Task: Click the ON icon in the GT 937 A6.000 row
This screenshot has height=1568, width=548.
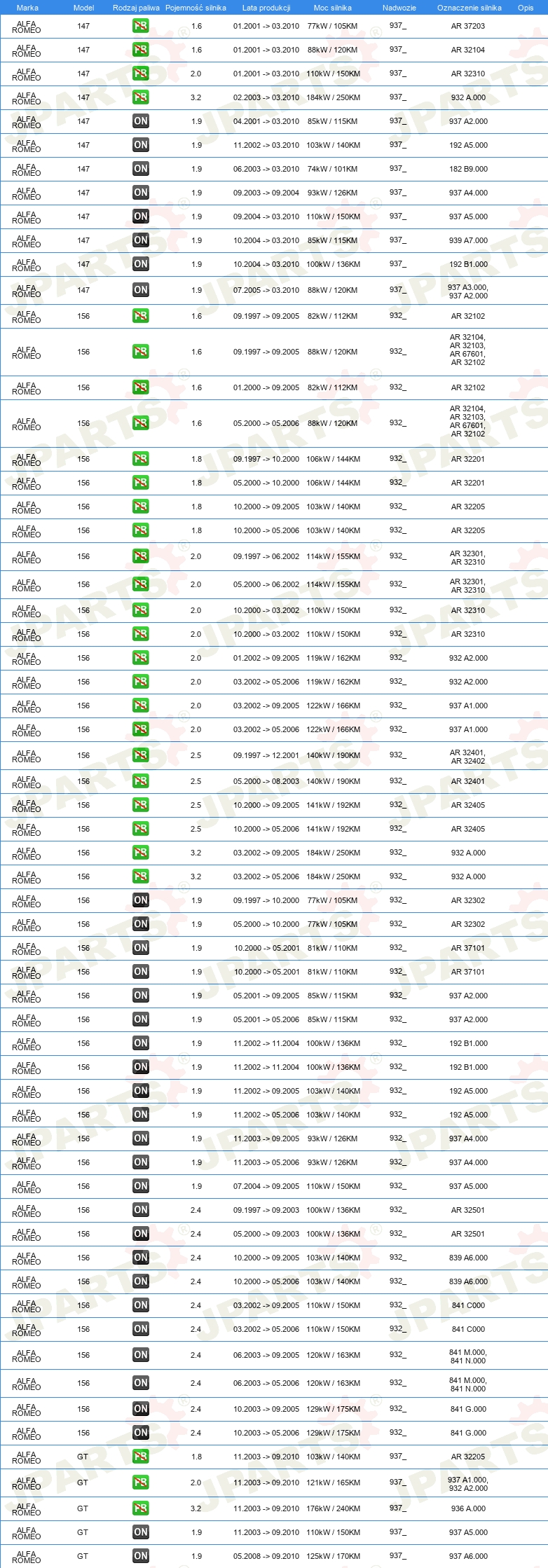Action: 140,1556
